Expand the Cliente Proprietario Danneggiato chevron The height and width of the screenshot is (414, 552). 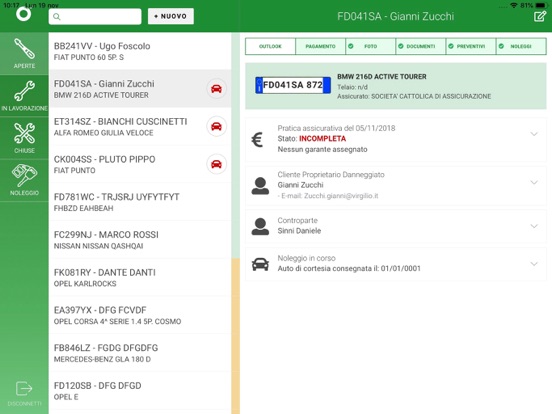pos(534,182)
